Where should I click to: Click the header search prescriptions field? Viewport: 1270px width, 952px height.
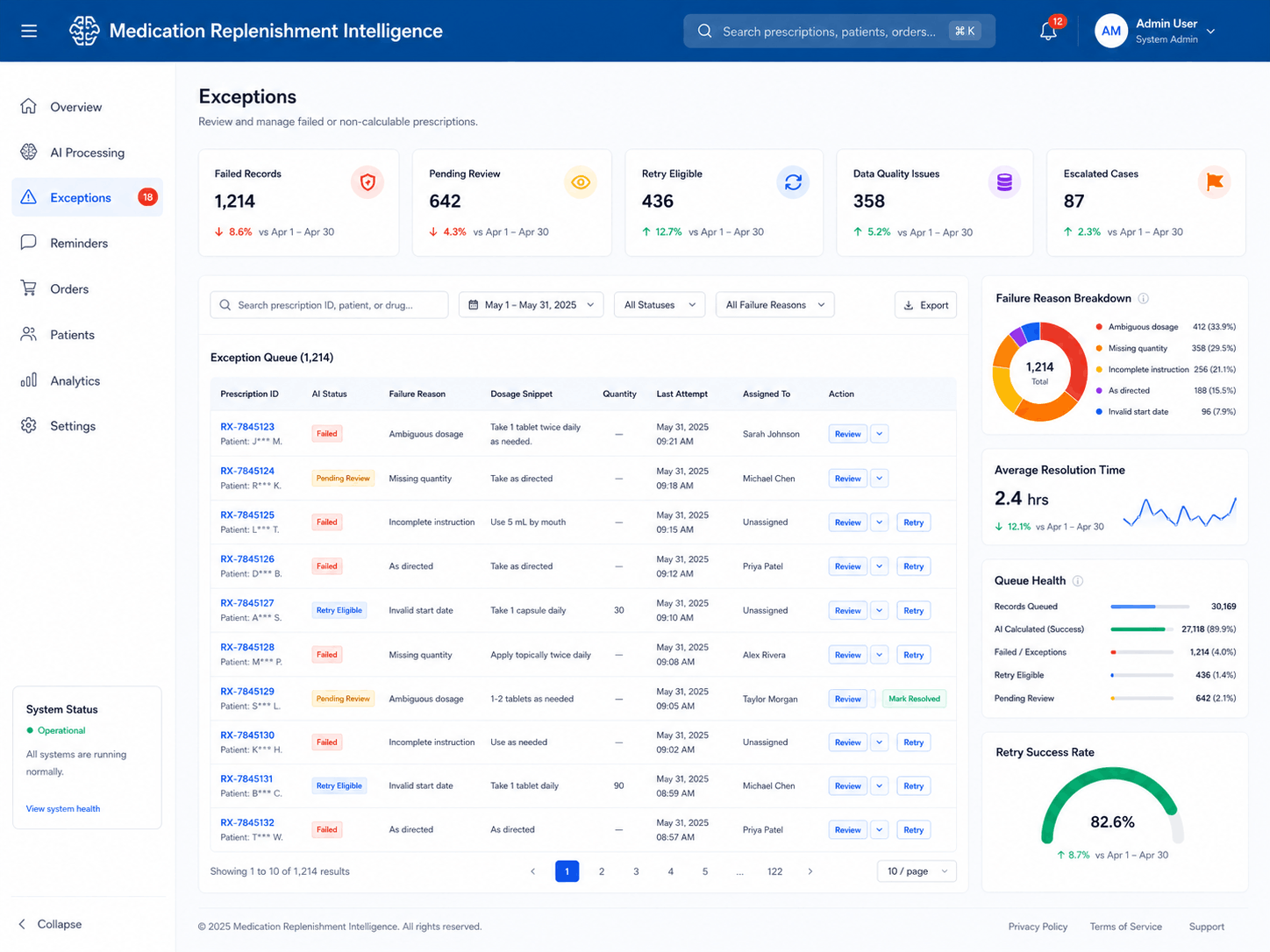839,31
